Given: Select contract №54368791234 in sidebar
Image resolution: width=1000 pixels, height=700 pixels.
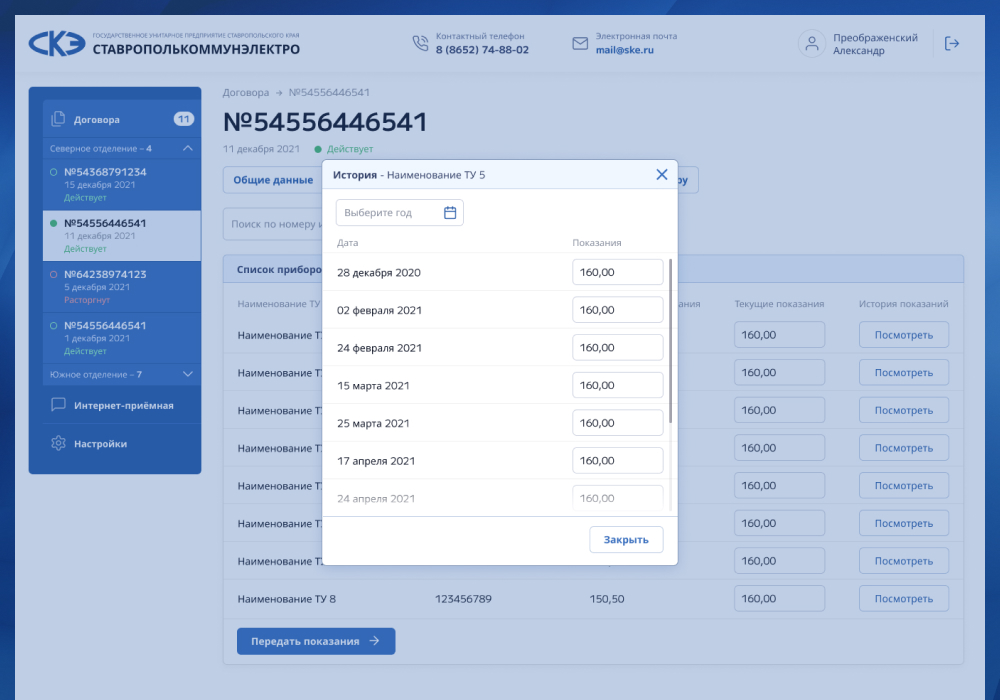Looking at the screenshot, I should pyautogui.click(x=122, y=184).
